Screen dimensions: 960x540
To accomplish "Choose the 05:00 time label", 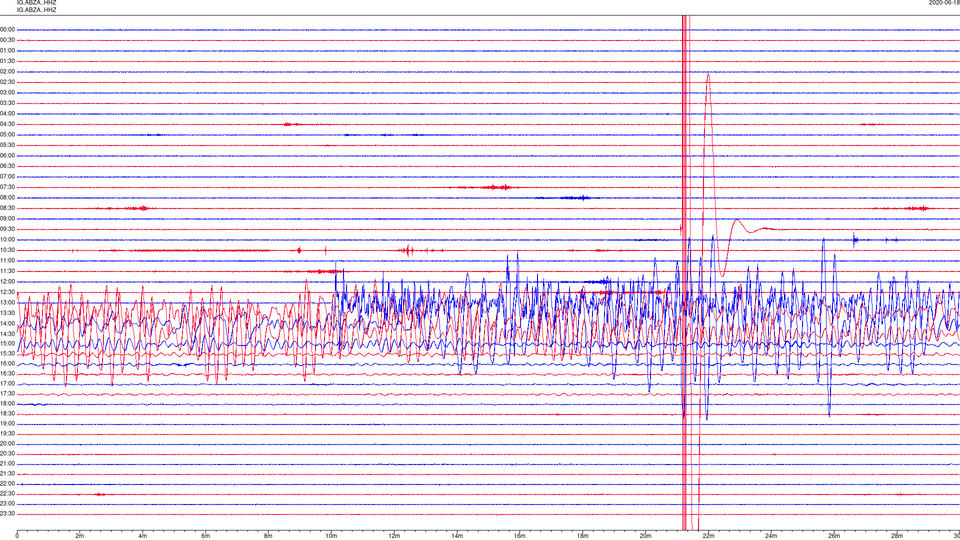I will (7, 134).
